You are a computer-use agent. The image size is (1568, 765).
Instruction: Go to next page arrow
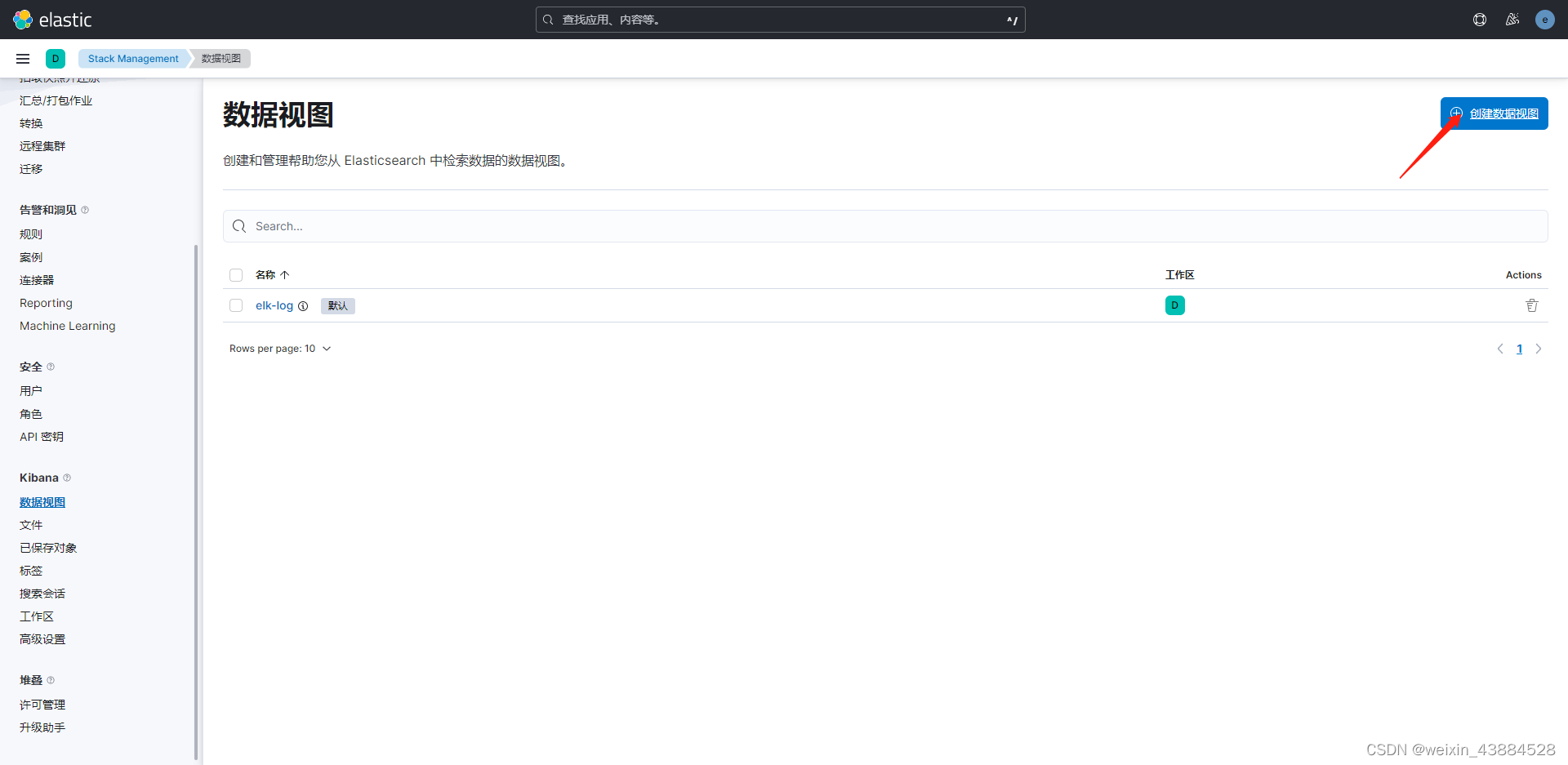tap(1539, 349)
